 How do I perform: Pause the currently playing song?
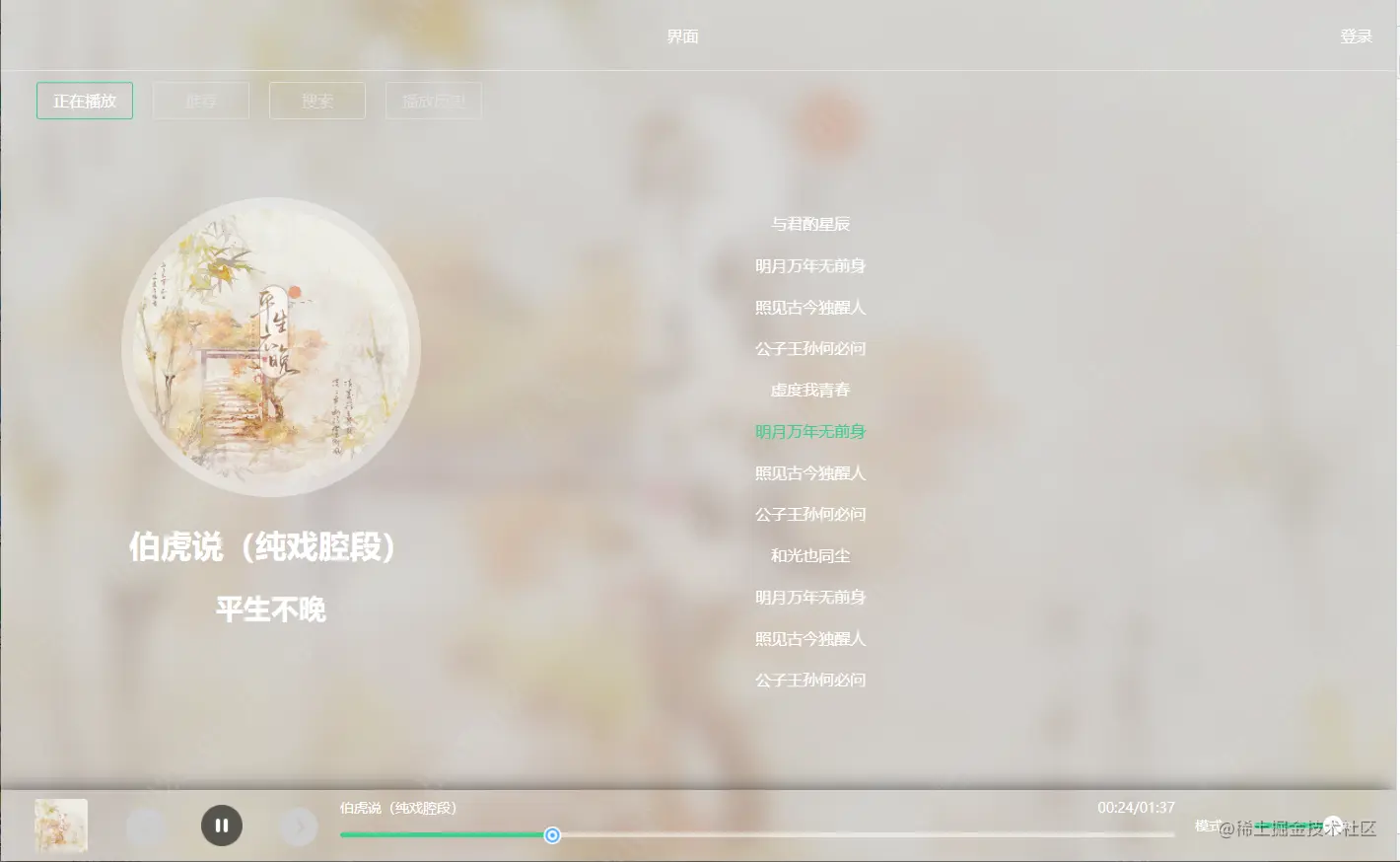coord(222,826)
